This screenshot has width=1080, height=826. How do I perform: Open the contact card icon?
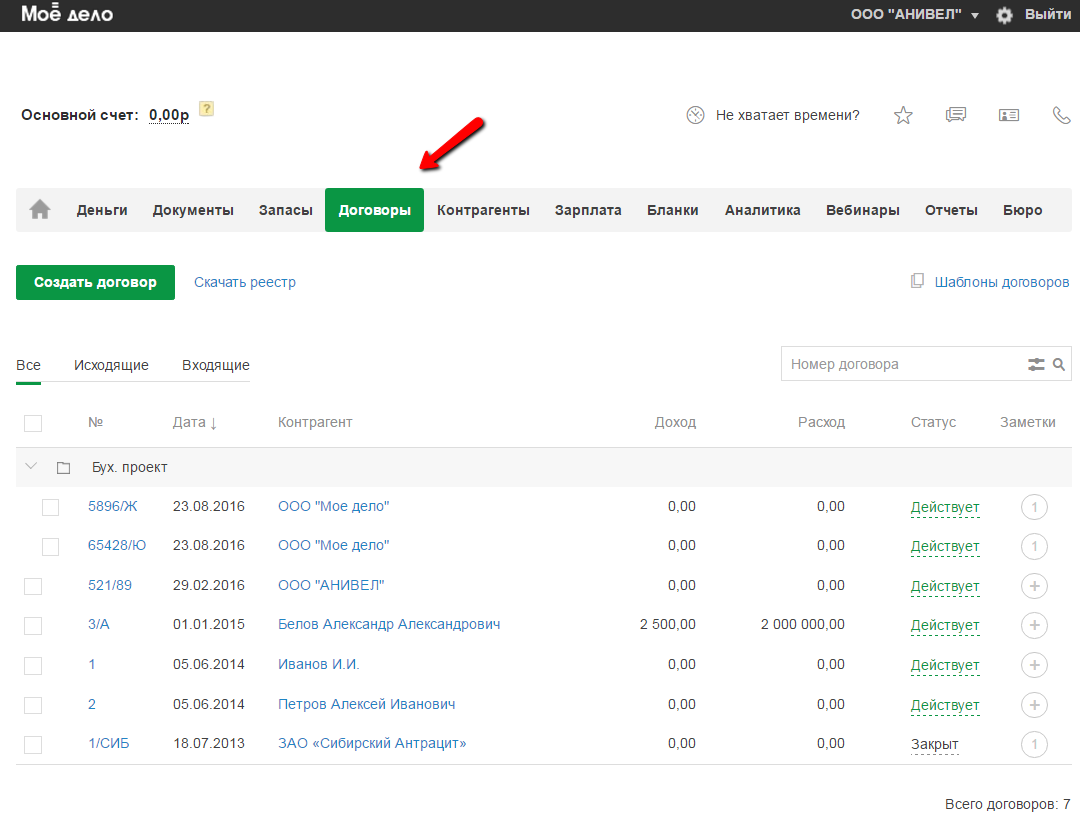(x=1008, y=115)
